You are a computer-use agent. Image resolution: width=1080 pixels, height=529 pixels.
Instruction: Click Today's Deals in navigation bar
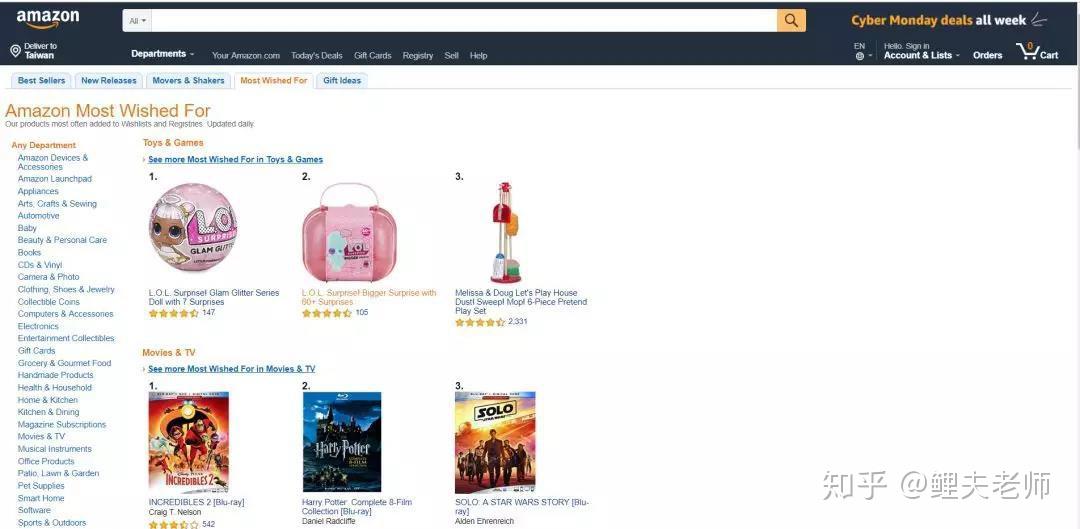point(316,56)
